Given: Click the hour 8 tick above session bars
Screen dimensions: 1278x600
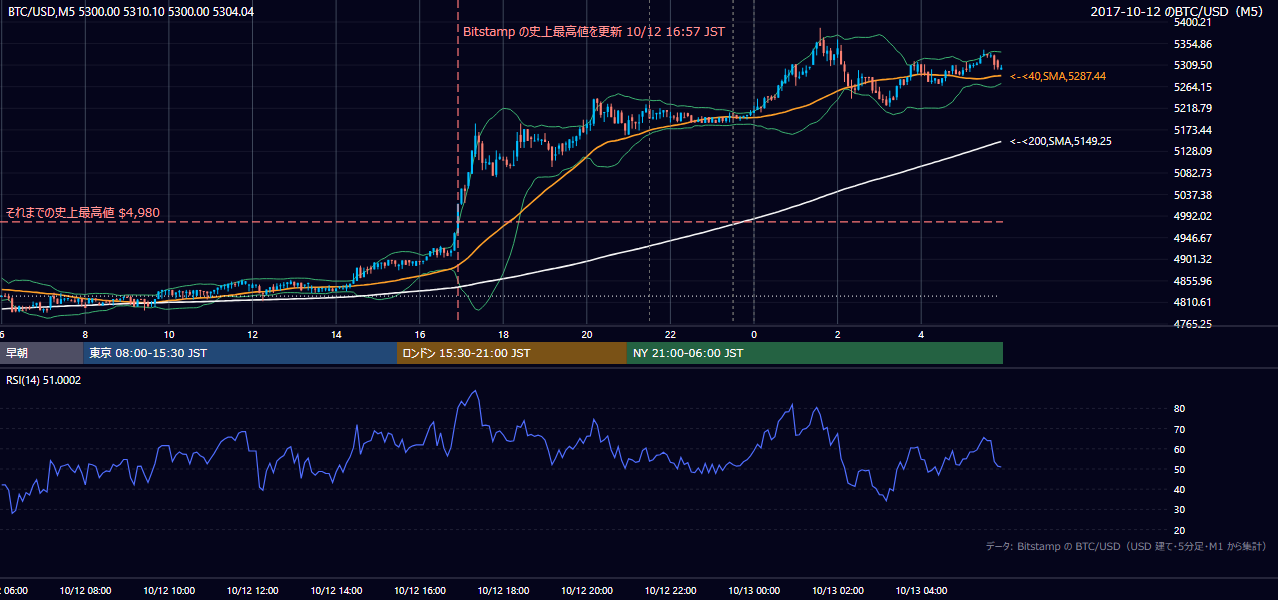Looking at the screenshot, I should pyautogui.click(x=85, y=334).
